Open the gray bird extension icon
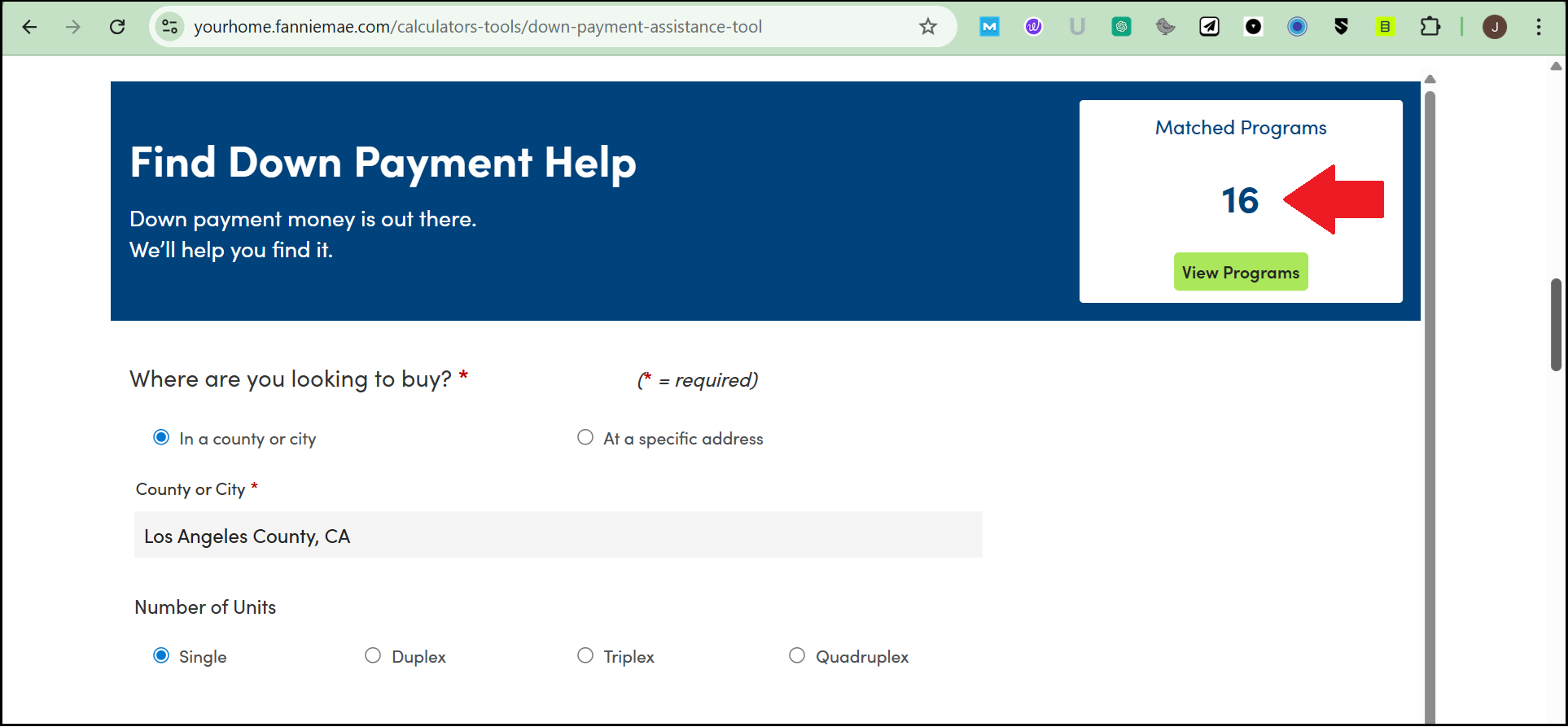This screenshot has height=727, width=1568. point(1165,27)
